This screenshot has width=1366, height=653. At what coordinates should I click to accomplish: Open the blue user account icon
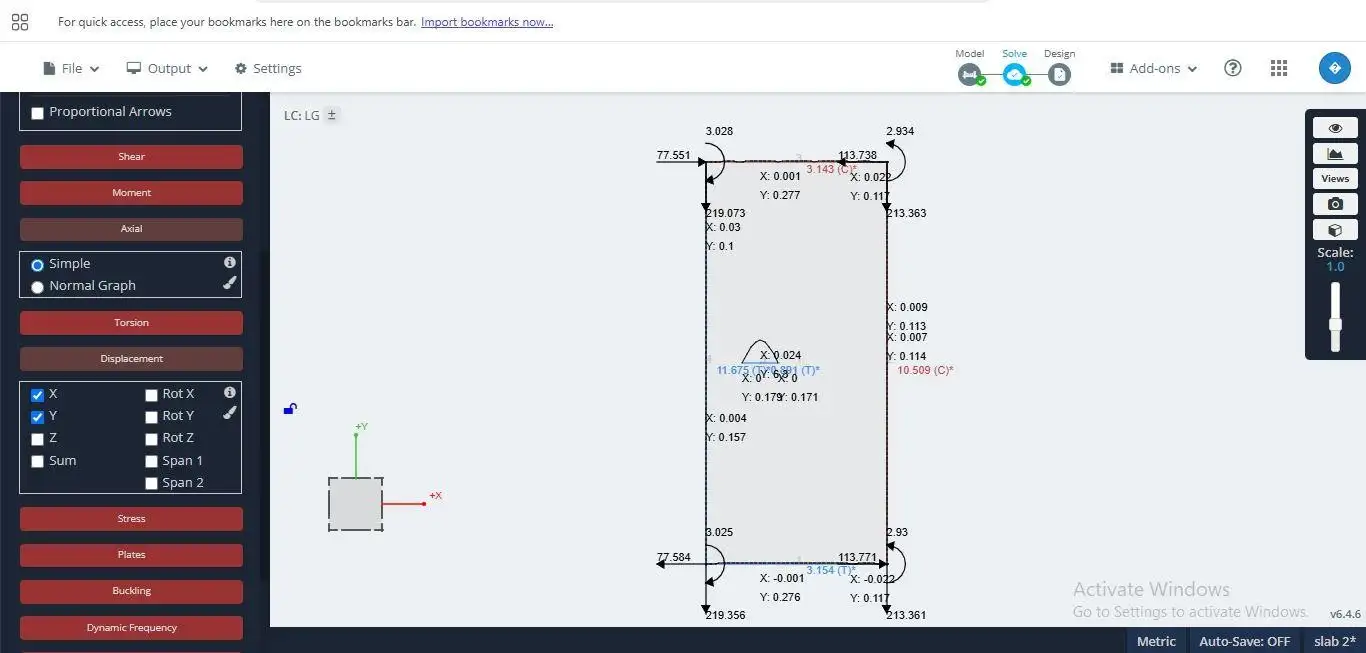pyautogui.click(x=1335, y=68)
